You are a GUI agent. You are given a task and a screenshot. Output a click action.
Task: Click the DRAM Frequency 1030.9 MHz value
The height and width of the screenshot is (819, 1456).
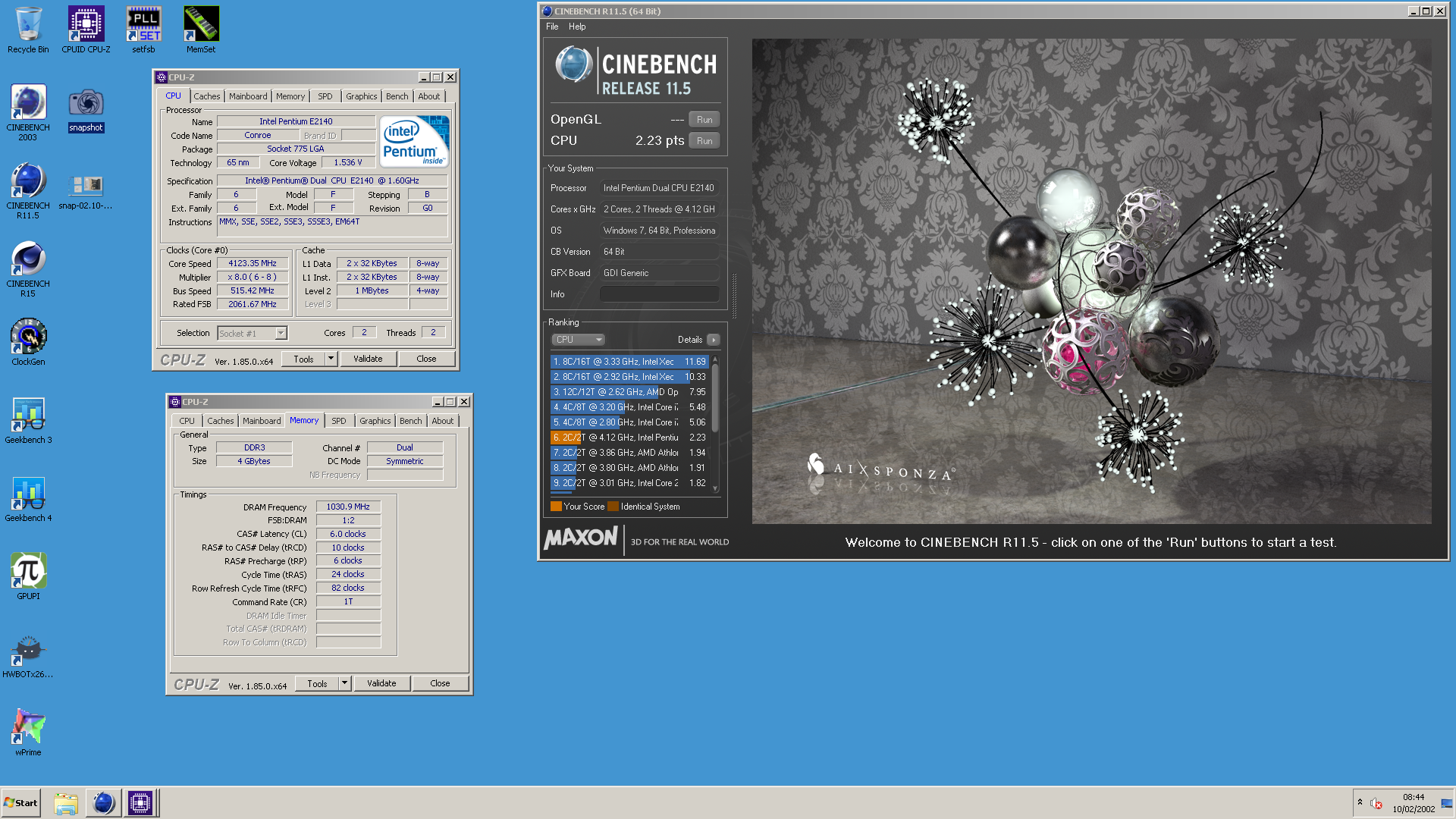[x=348, y=507]
